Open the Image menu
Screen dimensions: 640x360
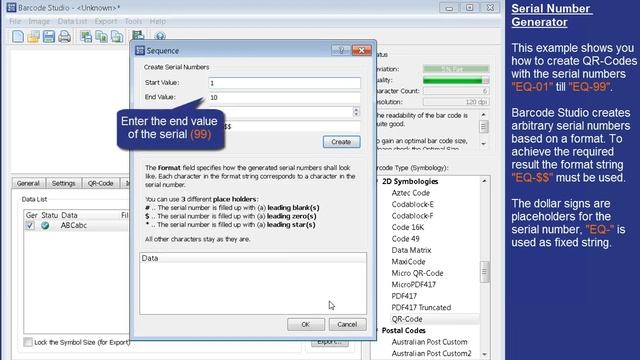39,21
